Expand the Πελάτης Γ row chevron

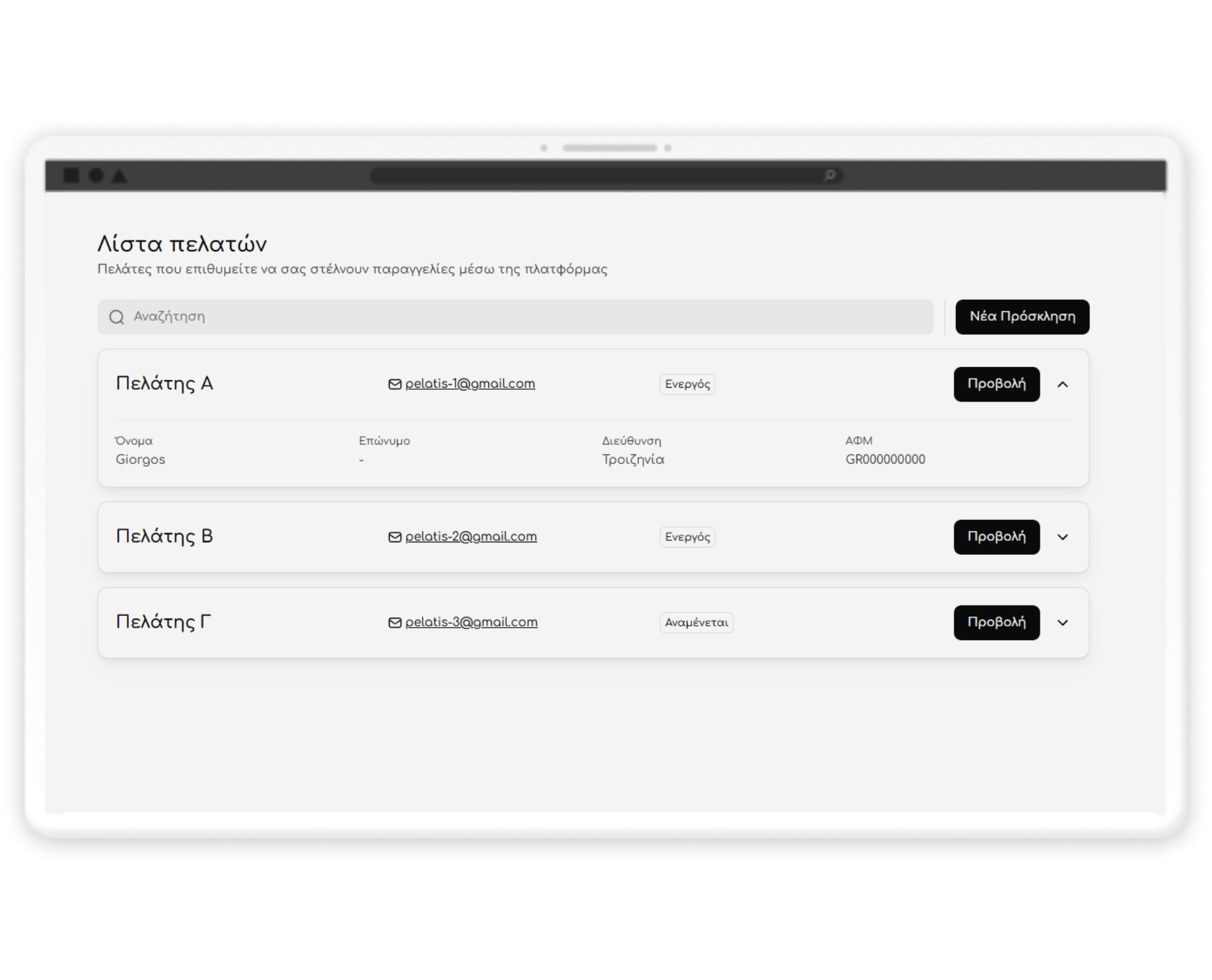[1062, 623]
